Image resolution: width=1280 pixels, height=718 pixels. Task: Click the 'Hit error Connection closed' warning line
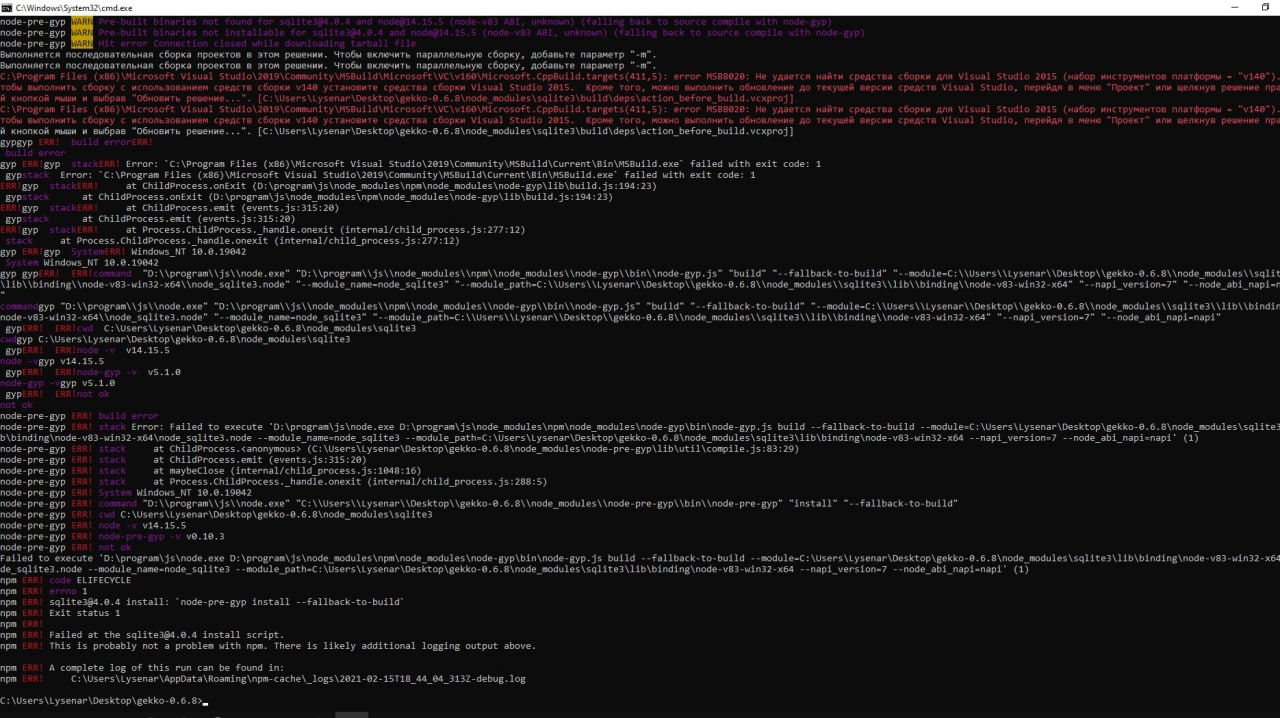[208, 44]
